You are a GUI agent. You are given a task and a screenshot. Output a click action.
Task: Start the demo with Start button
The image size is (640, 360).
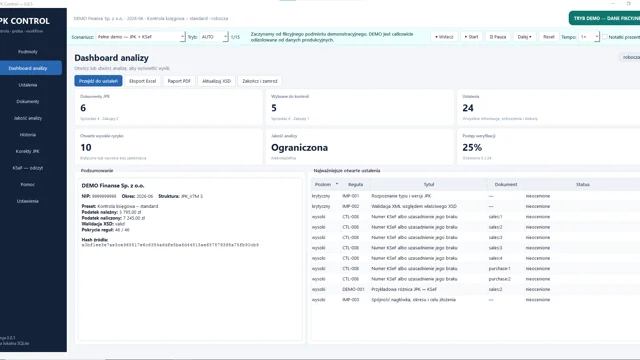[x=471, y=37]
